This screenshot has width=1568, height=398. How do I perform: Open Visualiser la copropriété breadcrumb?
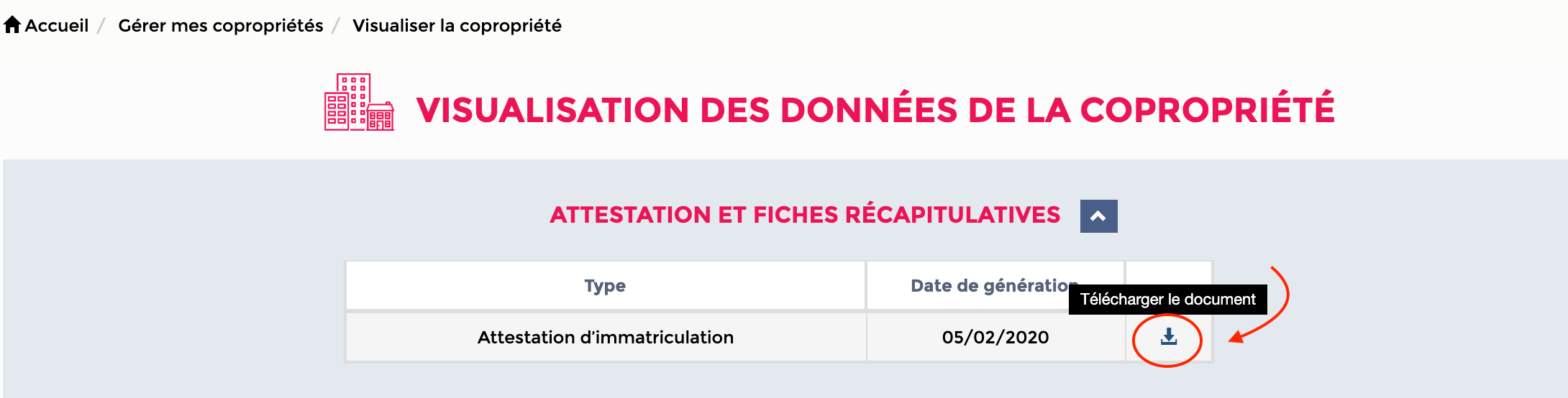point(457,26)
